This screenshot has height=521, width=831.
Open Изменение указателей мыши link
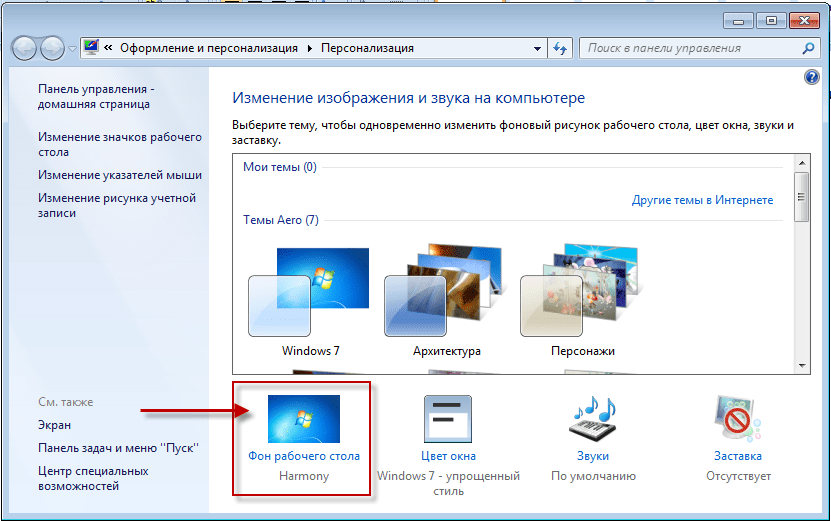120,175
